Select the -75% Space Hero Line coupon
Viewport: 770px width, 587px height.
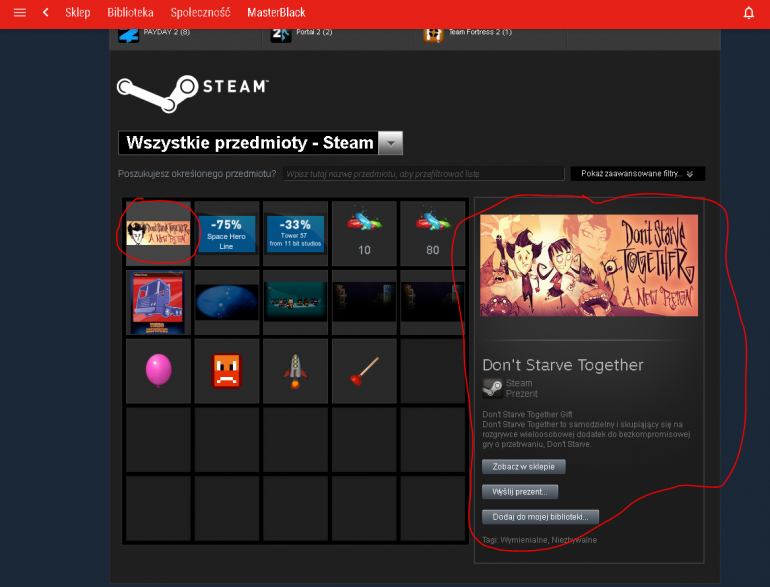pyautogui.click(x=226, y=233)
